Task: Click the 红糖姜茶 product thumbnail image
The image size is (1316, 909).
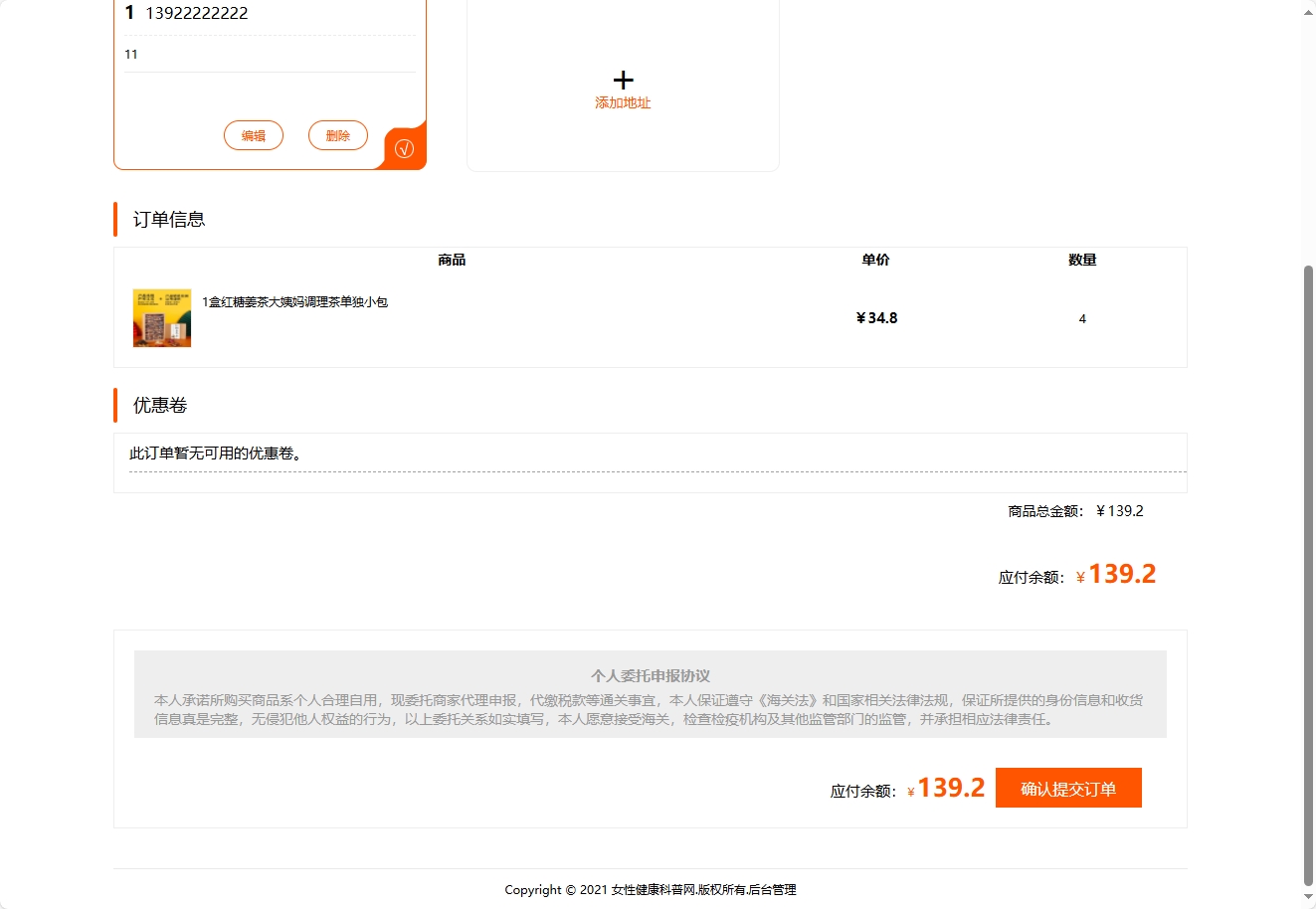Action: click(x=161, y=318)
